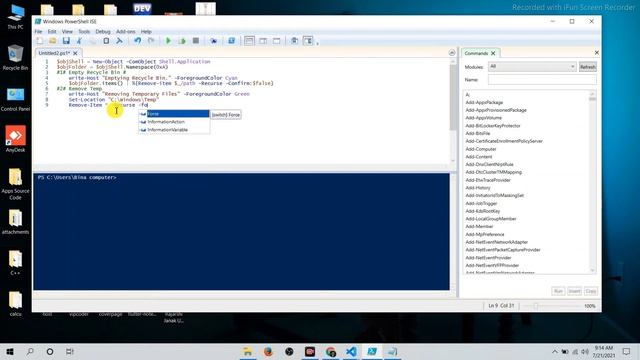Stop operation using the grey square icon
Screen dimensions: 640x360
[196, 41]
